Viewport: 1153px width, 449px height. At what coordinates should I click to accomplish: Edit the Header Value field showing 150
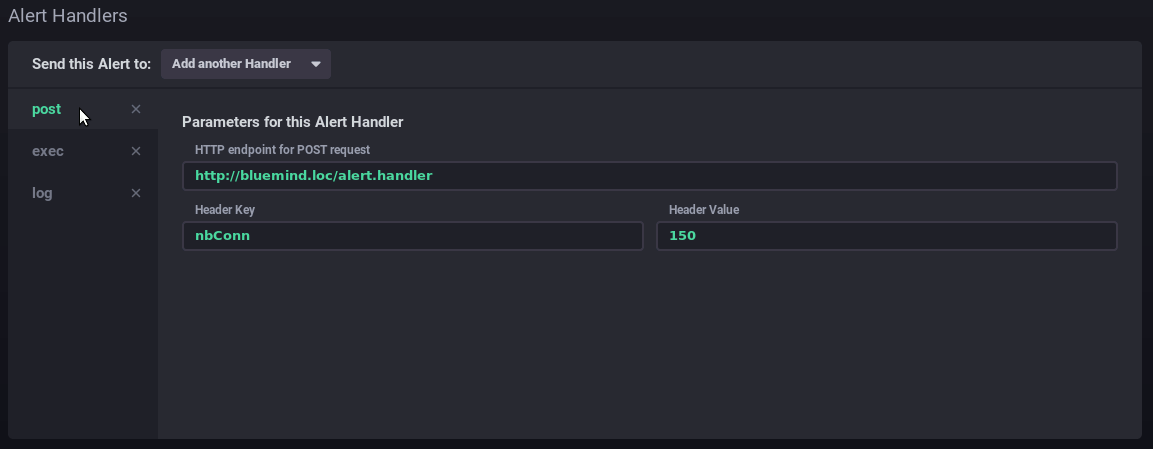(x=886, y=236)
